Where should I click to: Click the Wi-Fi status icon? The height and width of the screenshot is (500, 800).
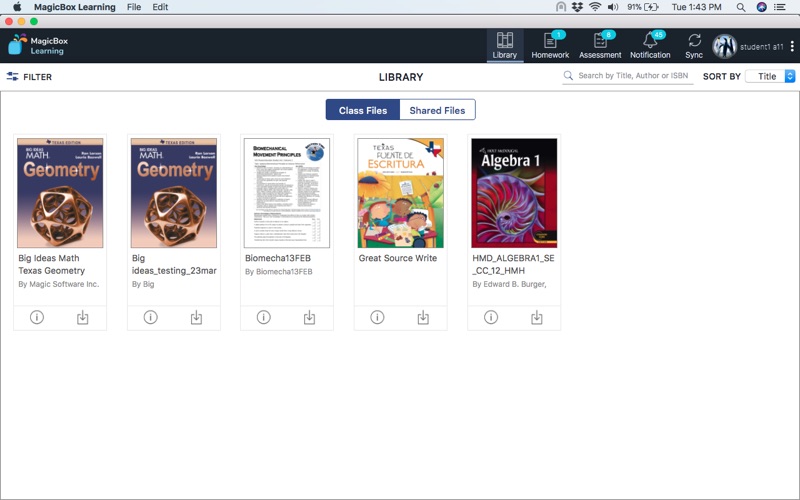(x=595, y=7)
